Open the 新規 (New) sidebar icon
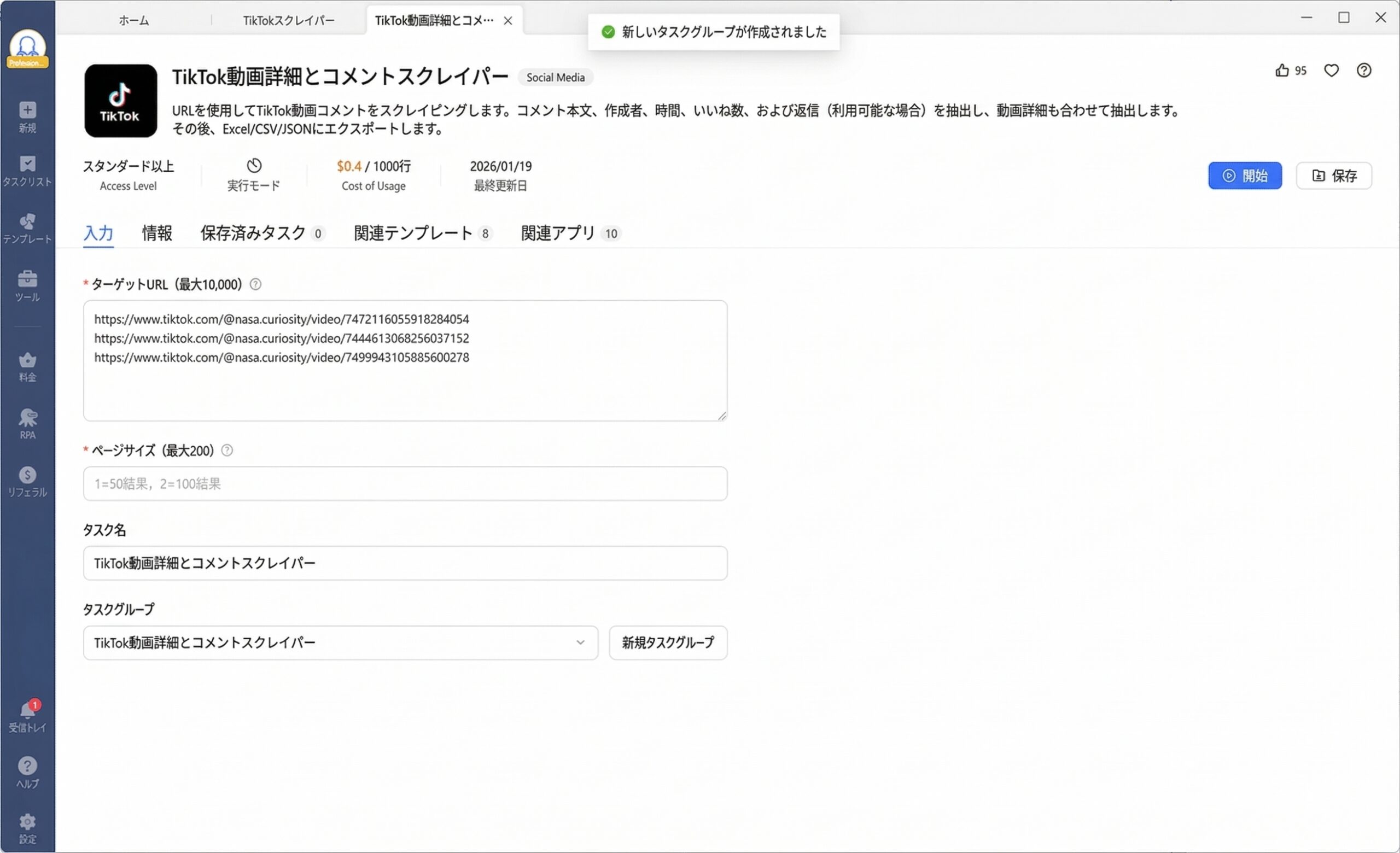 [27, 116]
